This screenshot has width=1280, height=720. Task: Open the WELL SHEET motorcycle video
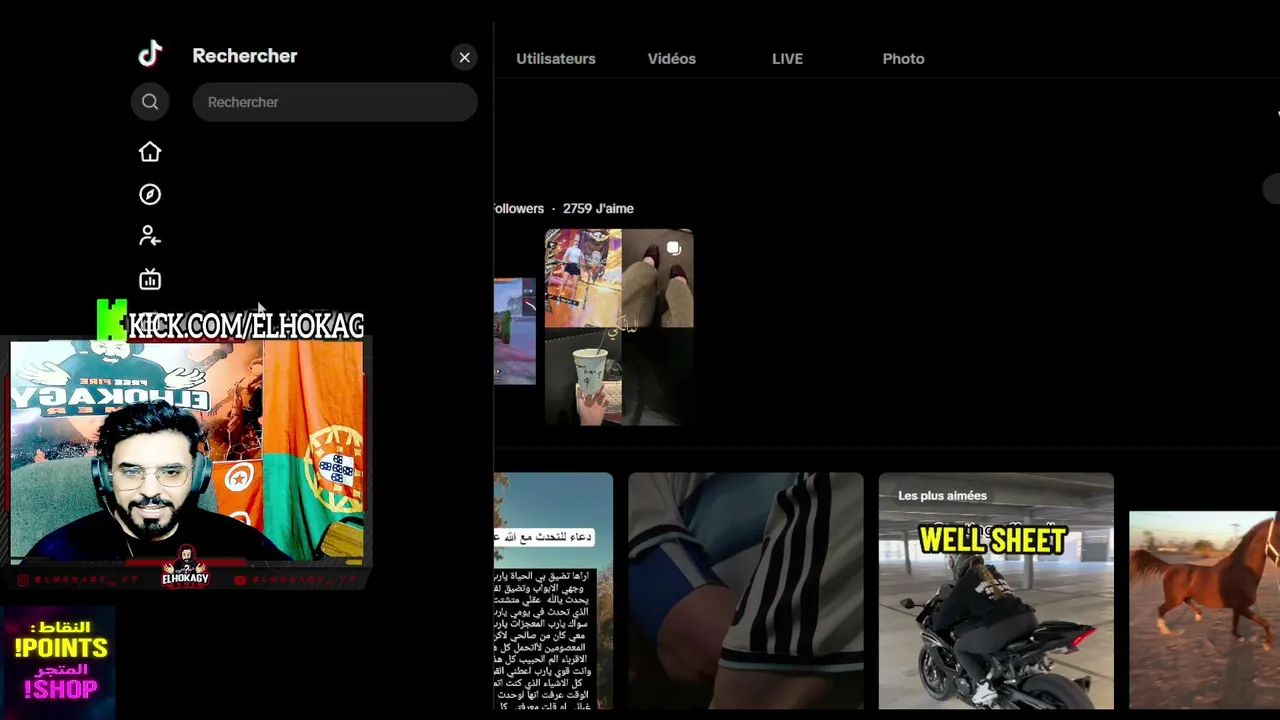[996, 591]
